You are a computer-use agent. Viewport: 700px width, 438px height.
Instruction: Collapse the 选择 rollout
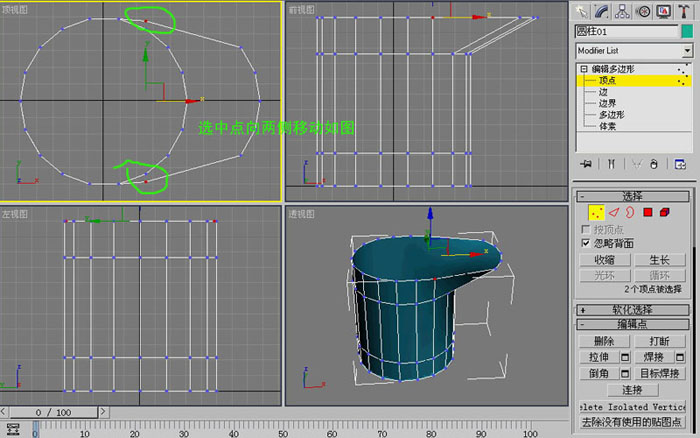click(633, 196)
